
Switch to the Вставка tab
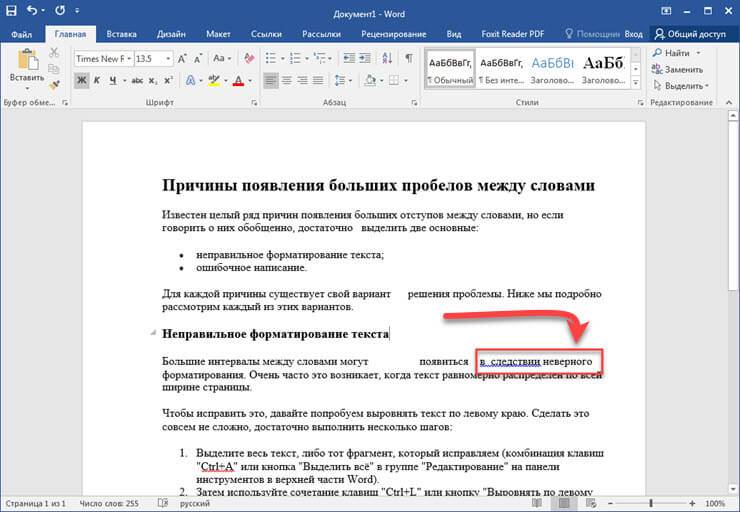coord(121,34)
